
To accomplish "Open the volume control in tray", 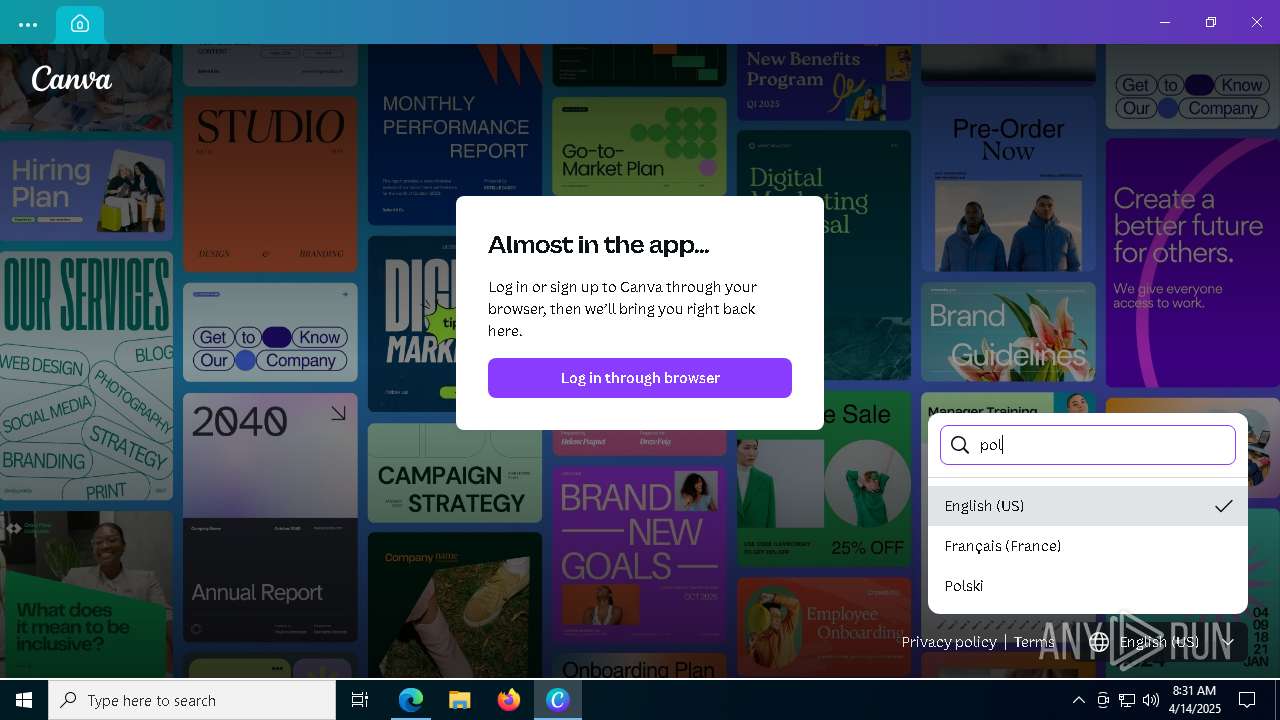I will 1151,700.
